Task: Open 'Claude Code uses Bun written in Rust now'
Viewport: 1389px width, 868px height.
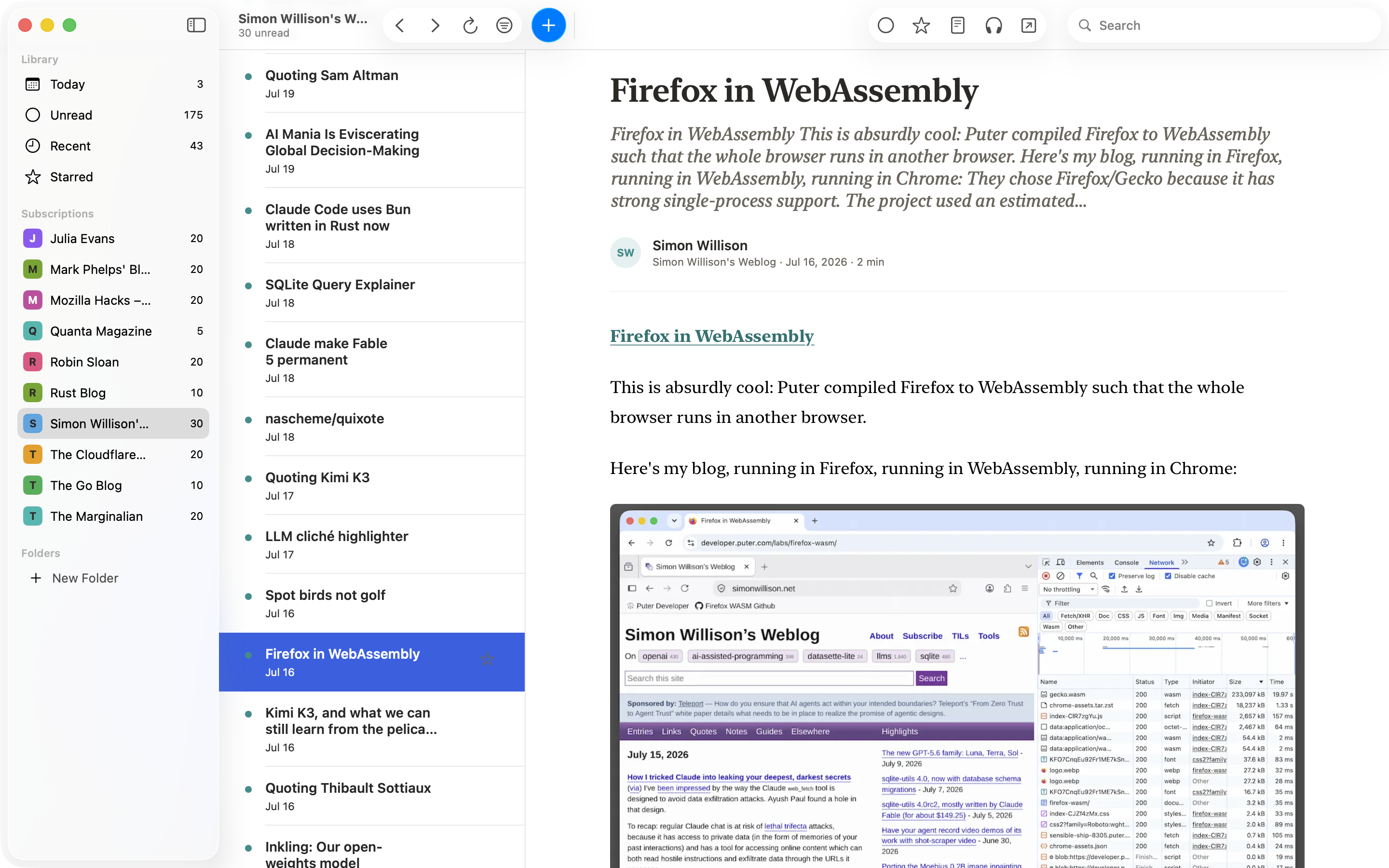Action: (x=372, y=226)
